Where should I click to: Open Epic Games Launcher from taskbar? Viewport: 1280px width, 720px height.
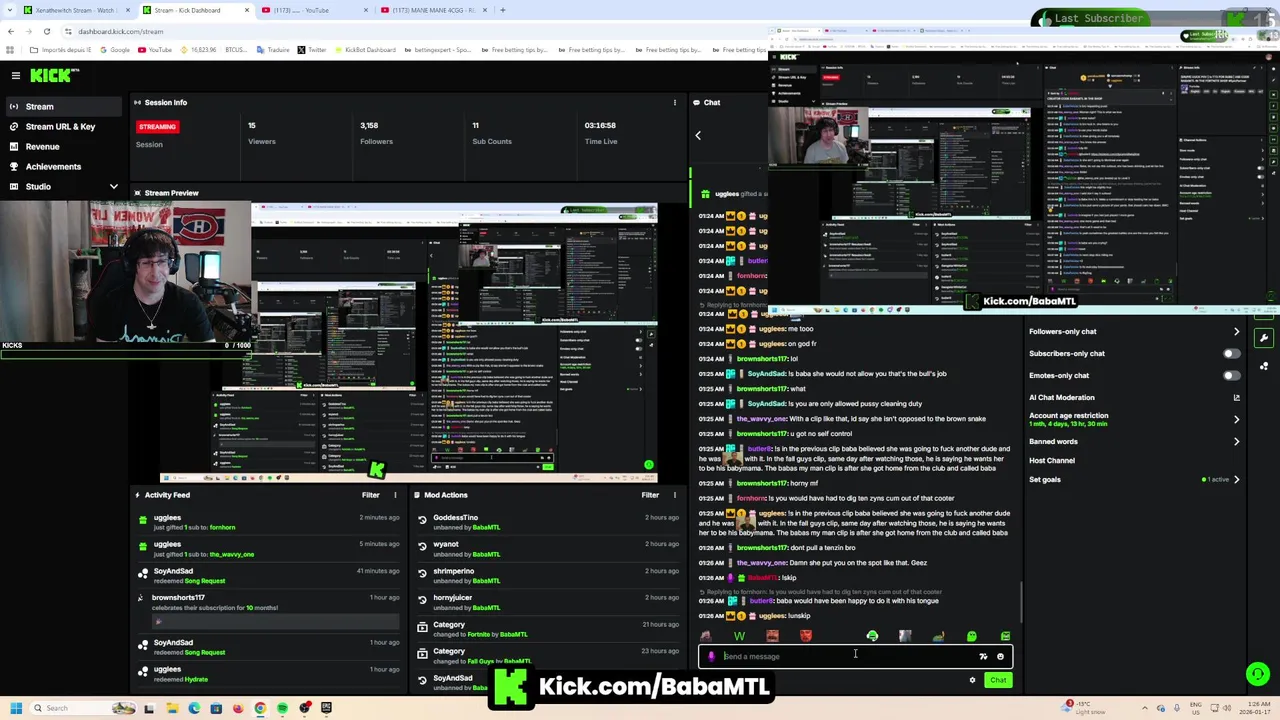(x=326, y=708)
